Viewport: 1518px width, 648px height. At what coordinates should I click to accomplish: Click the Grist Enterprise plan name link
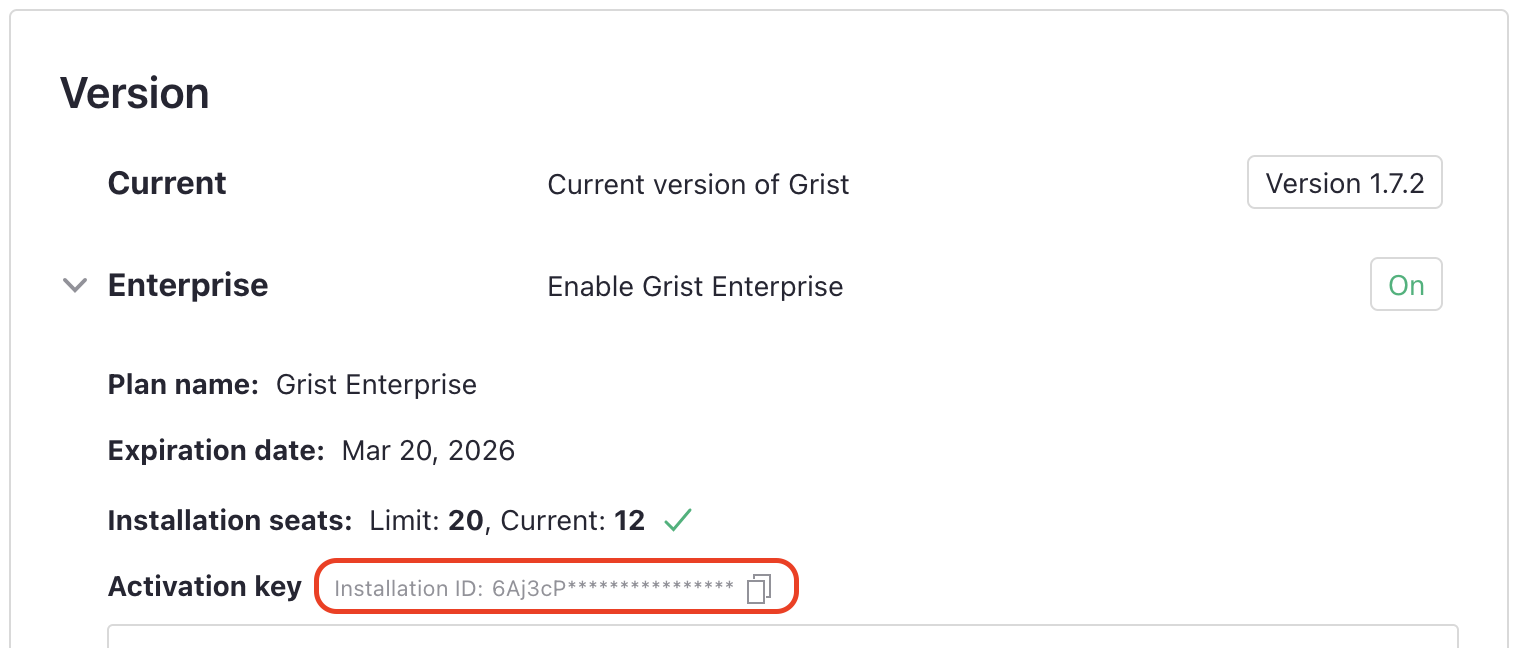coord(376,384)
